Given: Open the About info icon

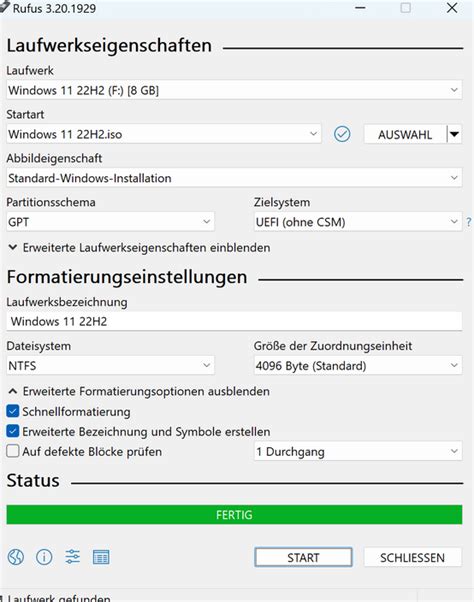Looking at the screenshot, I should [x=44, y=557].
